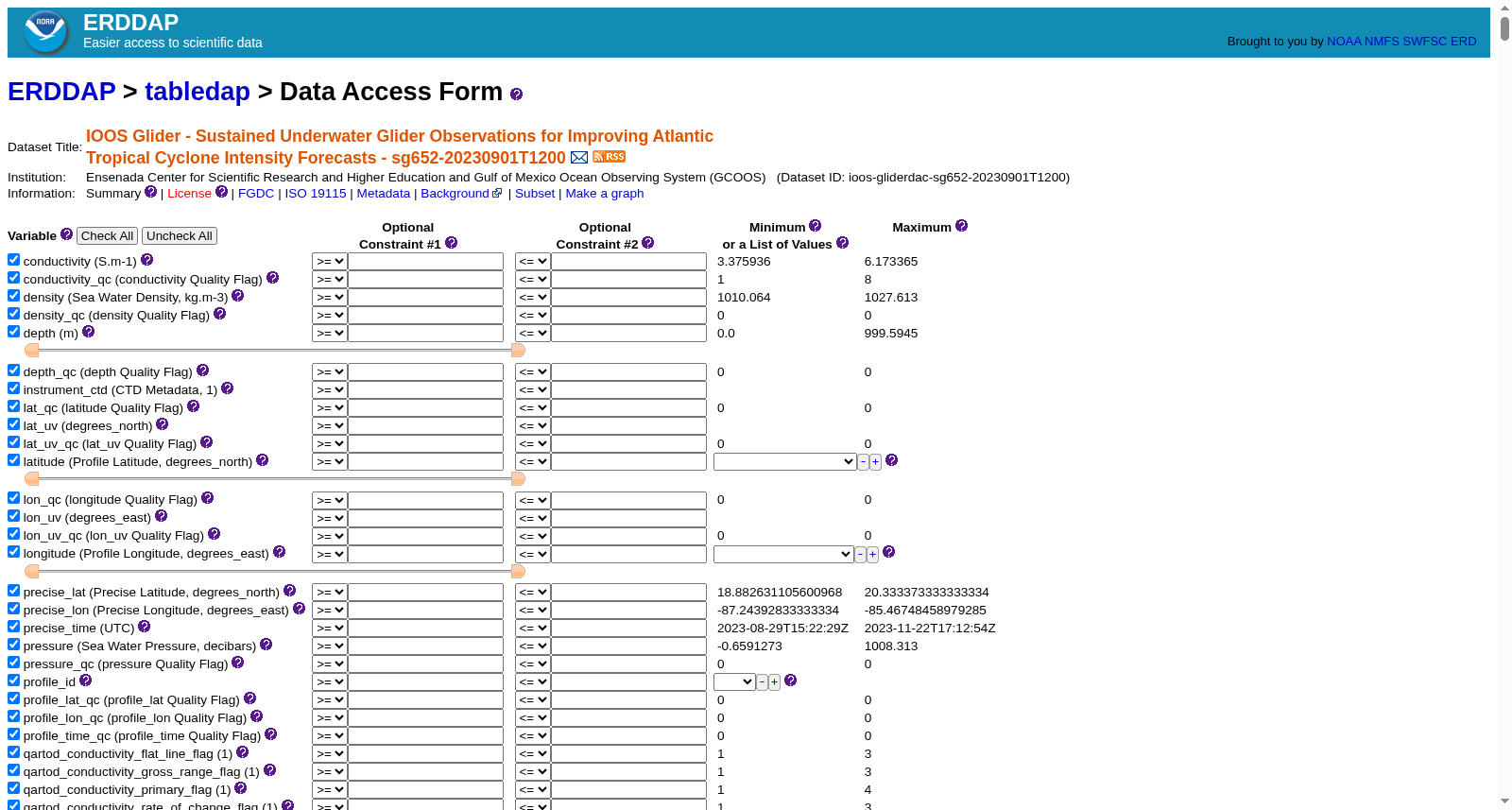Click the latitude list plus button
This screenshot has width=1512, height=810.
click(875, 462)
